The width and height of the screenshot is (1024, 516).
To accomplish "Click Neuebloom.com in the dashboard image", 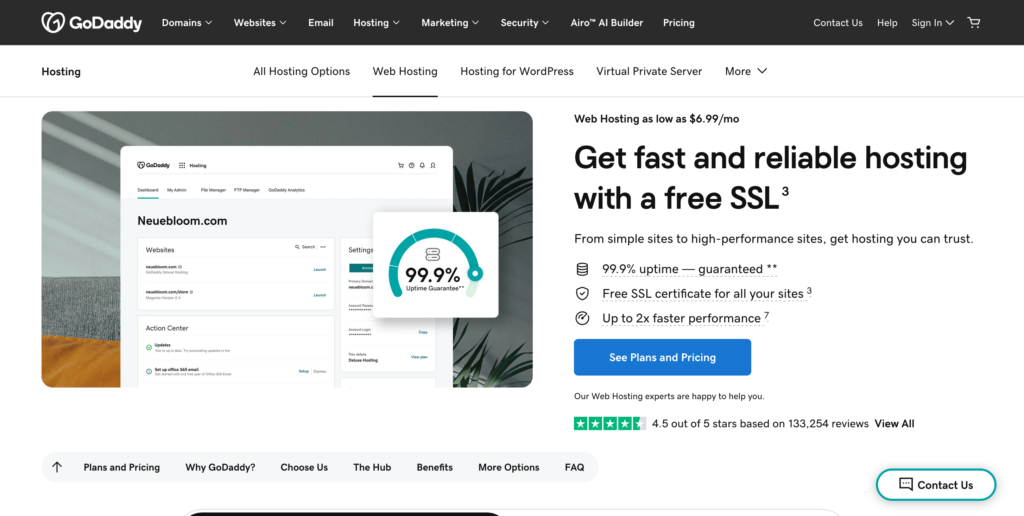I will pyautogui.click(x=182, y=221).
